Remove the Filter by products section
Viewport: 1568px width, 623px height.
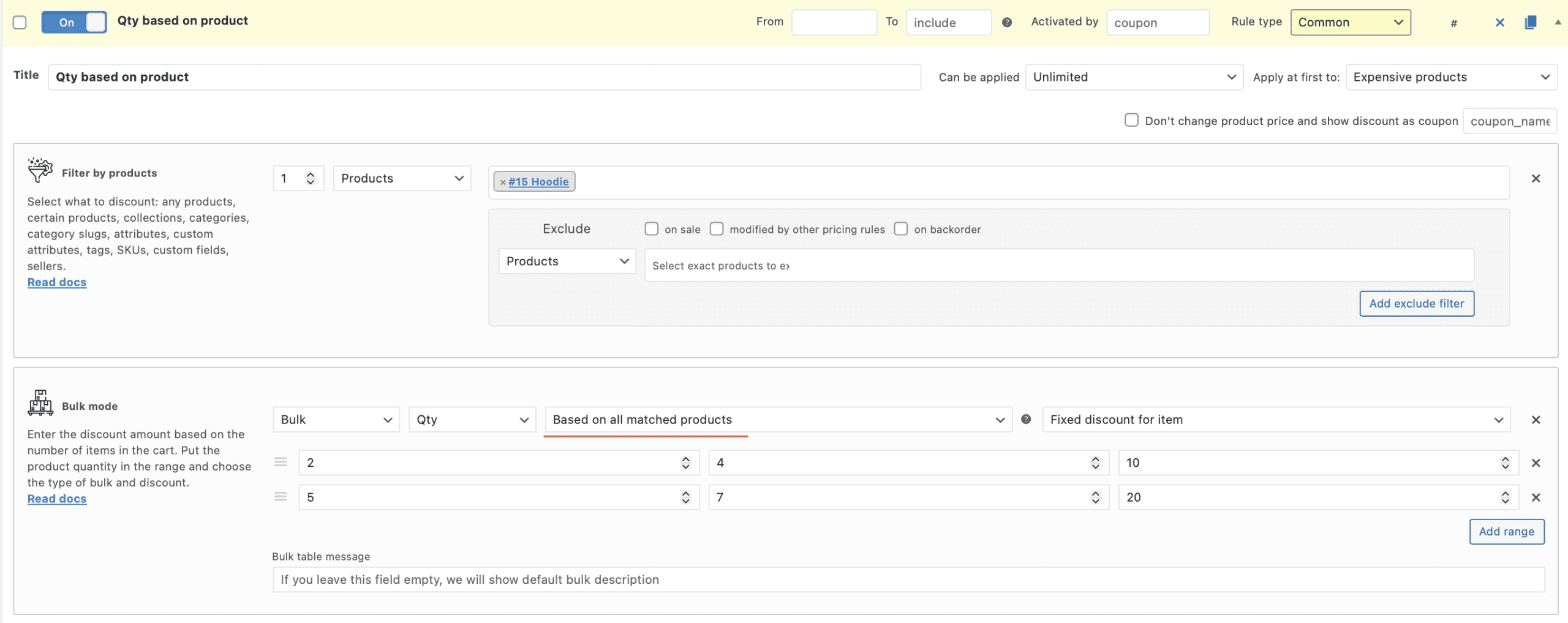(x=1536, y=178)
